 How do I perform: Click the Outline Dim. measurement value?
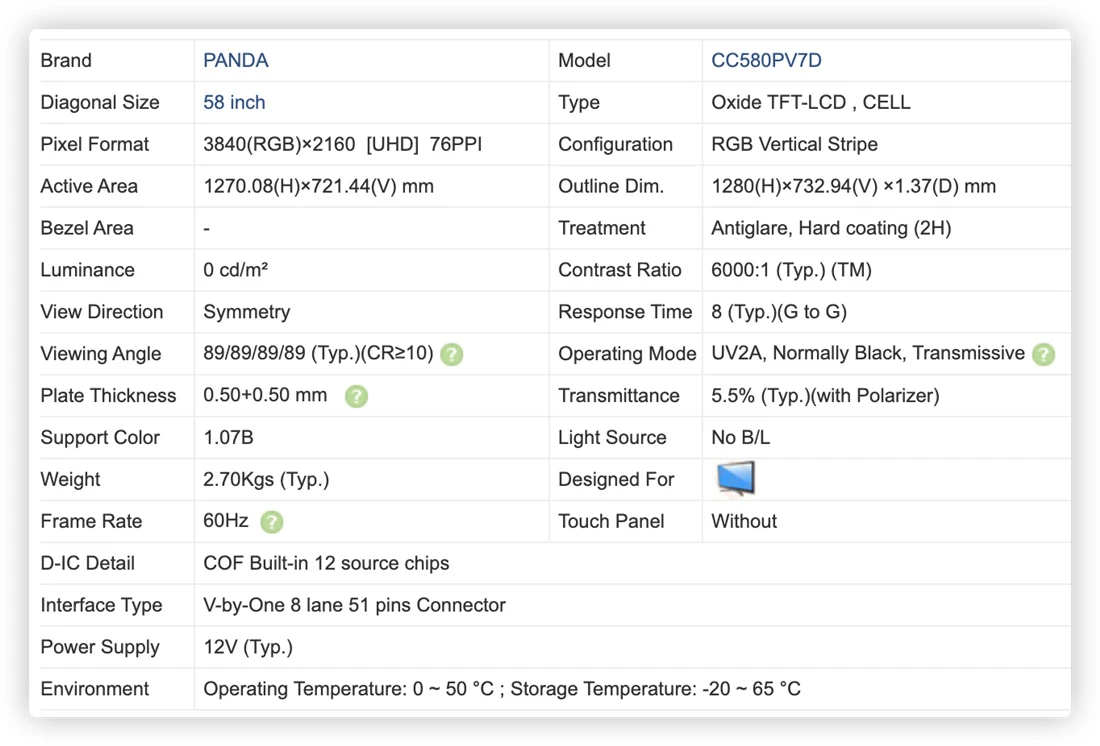click(x=854, y=187)
